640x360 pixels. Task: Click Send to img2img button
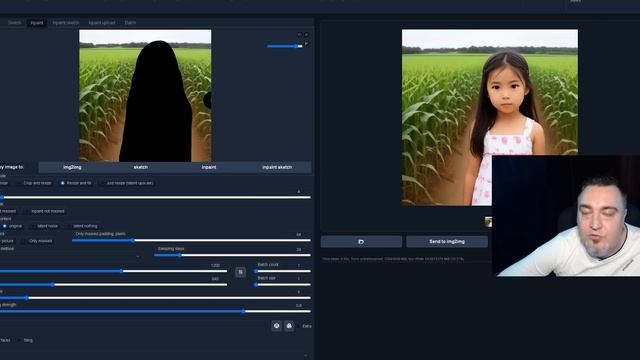click(x=447, y=242)
